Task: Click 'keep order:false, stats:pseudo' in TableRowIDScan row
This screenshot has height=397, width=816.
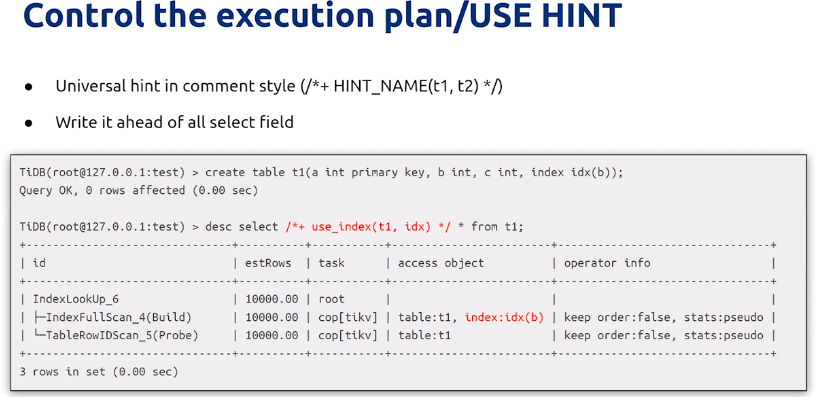Action: (x=664, y=336)
